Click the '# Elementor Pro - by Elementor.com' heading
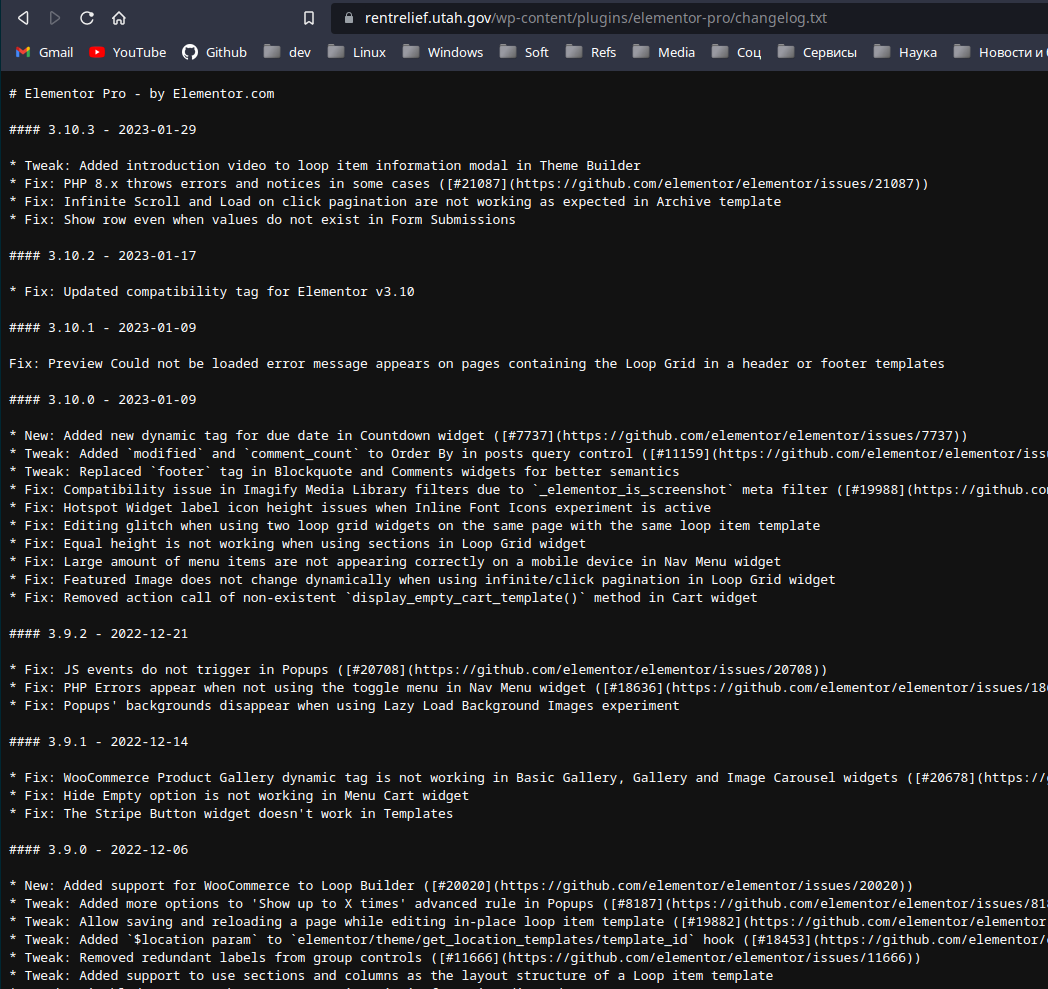1048x989 pixels. [142, 94]
